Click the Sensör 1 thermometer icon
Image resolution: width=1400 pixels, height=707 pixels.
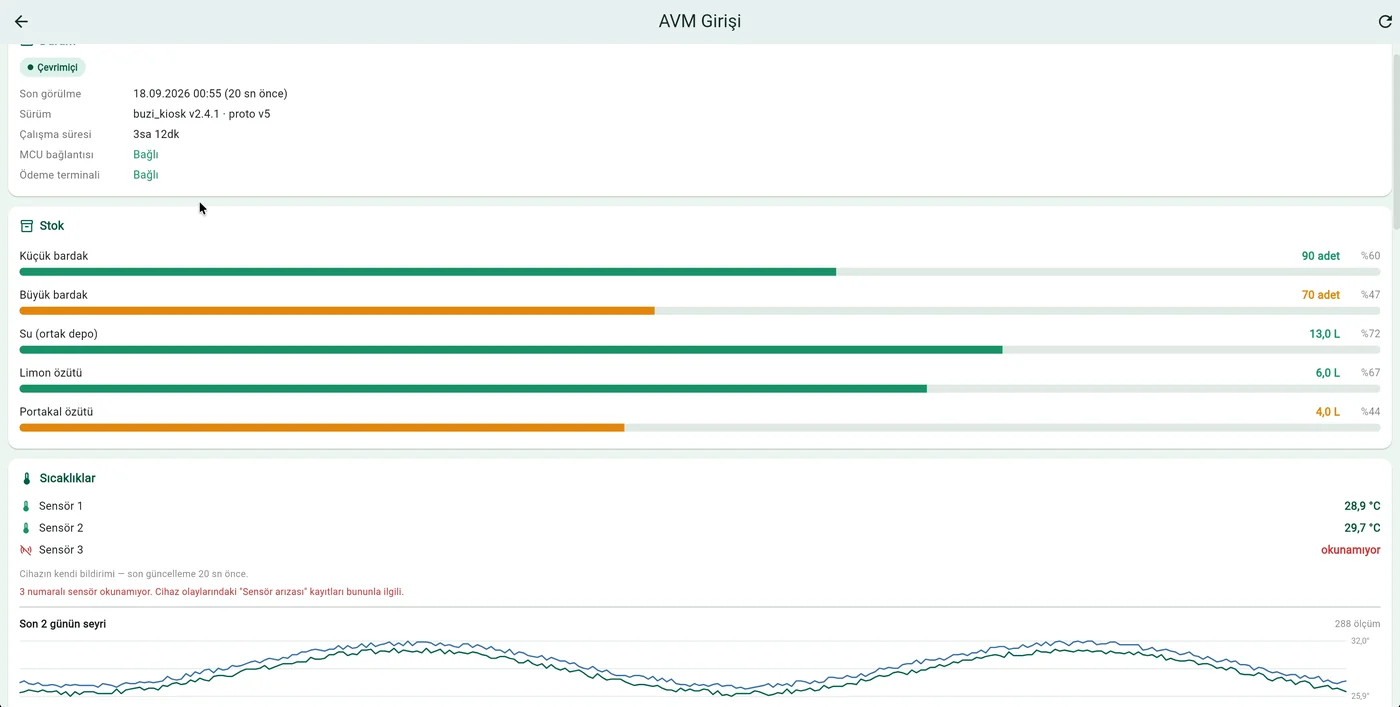(26, 506)
